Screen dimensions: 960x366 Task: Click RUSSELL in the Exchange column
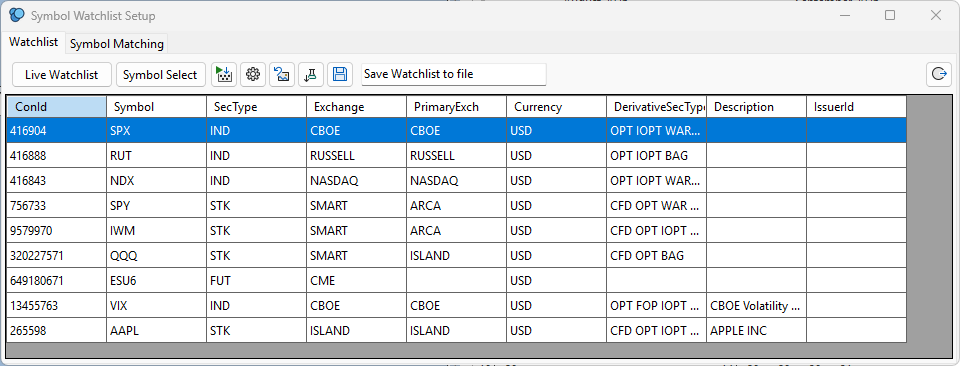356,155
